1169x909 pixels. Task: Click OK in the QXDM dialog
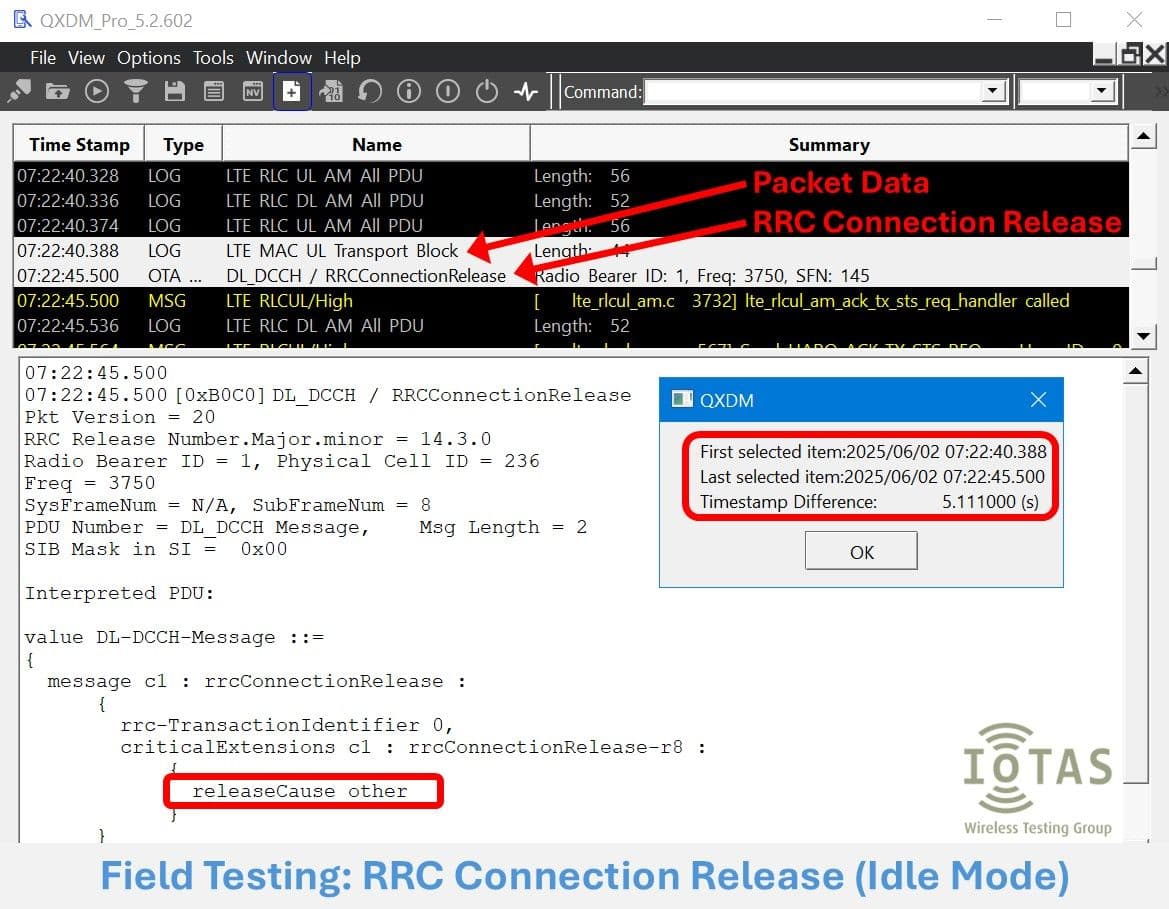point(861,552)
